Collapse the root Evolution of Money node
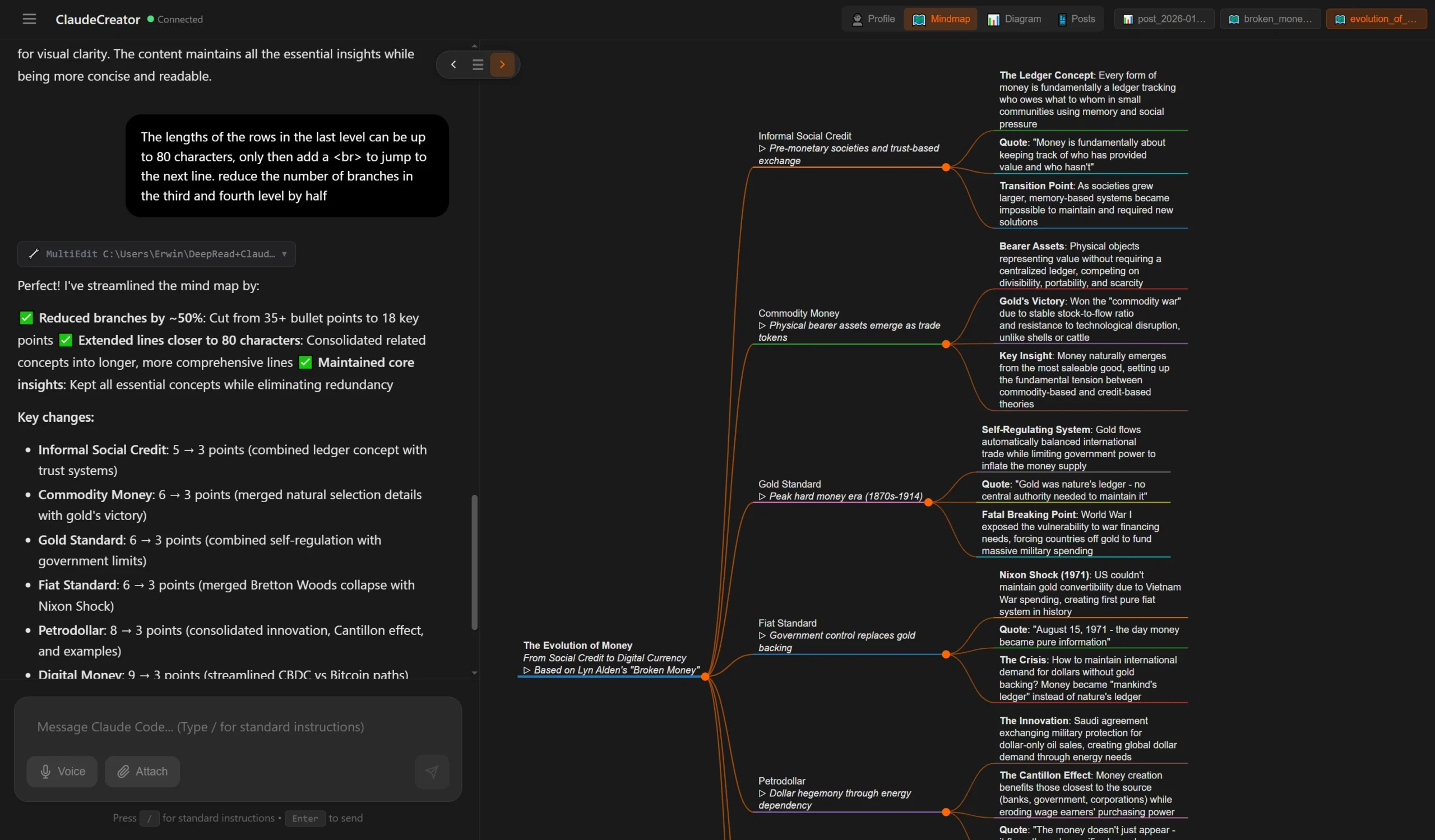The image size is (1435, 840). pyautogui.click(x=705, y=677)
